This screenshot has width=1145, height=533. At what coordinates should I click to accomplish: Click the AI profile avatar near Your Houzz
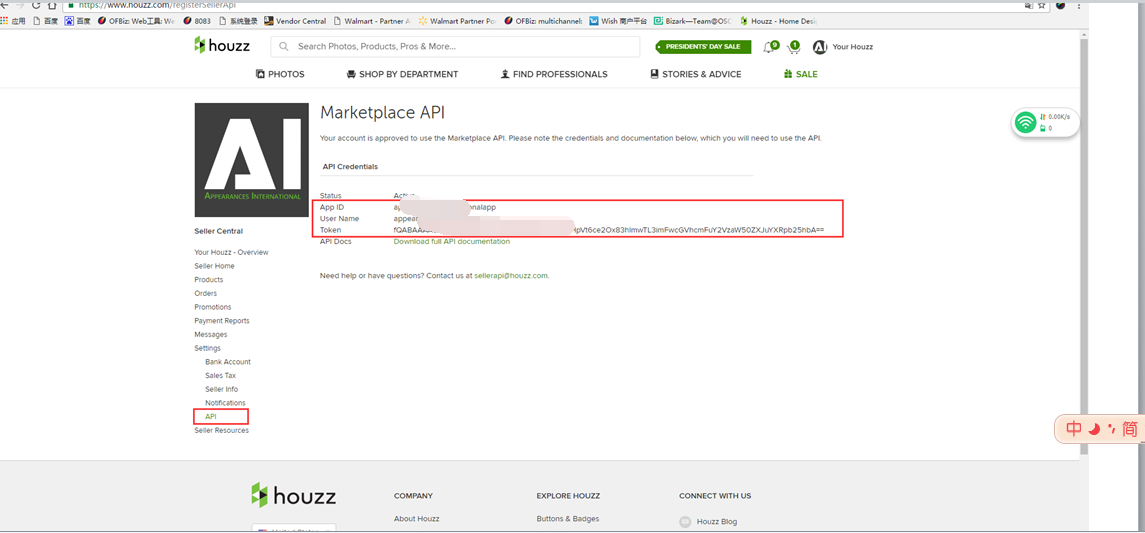pos(820,47)
